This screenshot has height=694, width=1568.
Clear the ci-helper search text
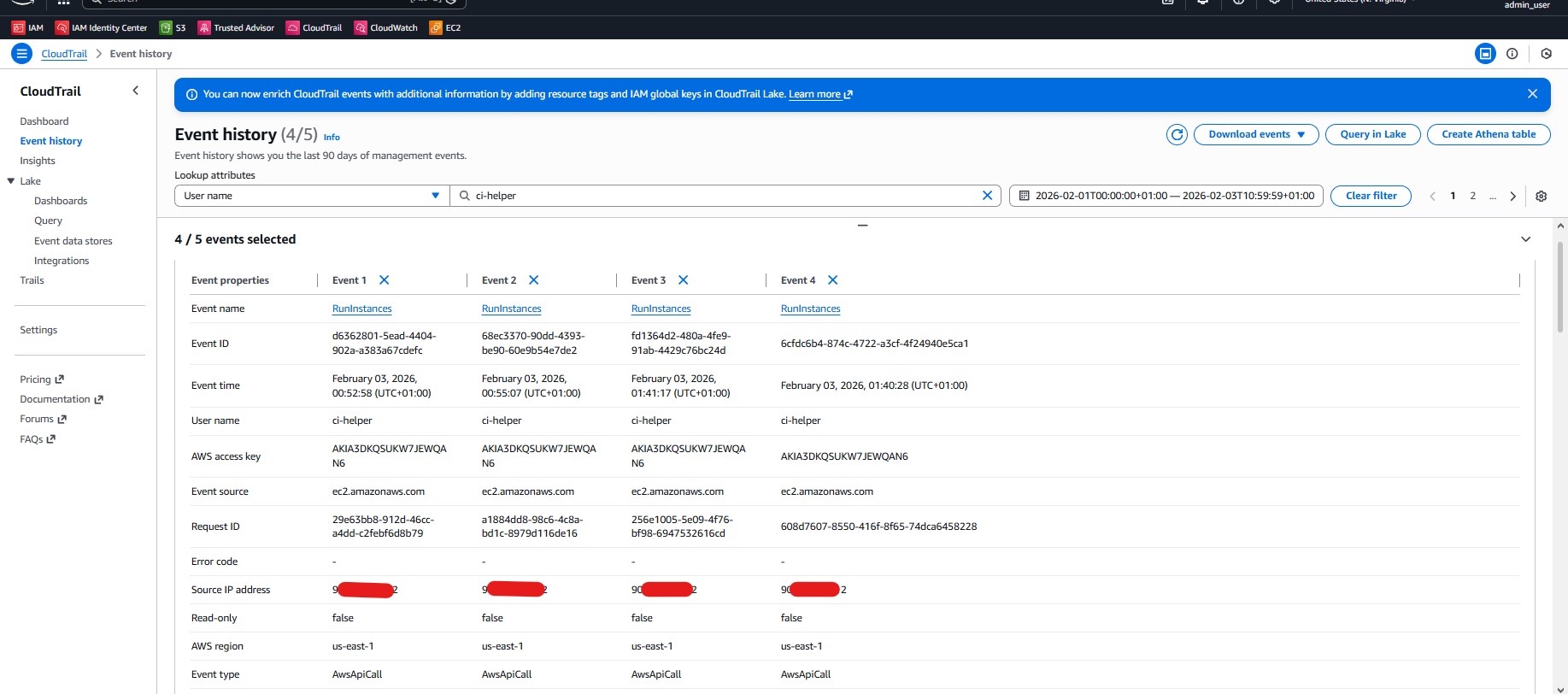pyautogui.click(x=987, y=196)
